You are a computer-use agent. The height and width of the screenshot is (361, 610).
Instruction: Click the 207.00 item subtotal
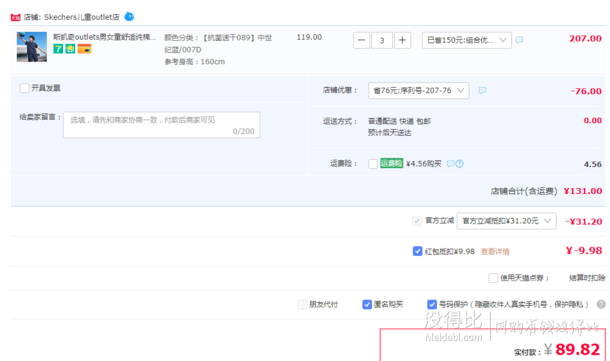click(585, 39)
